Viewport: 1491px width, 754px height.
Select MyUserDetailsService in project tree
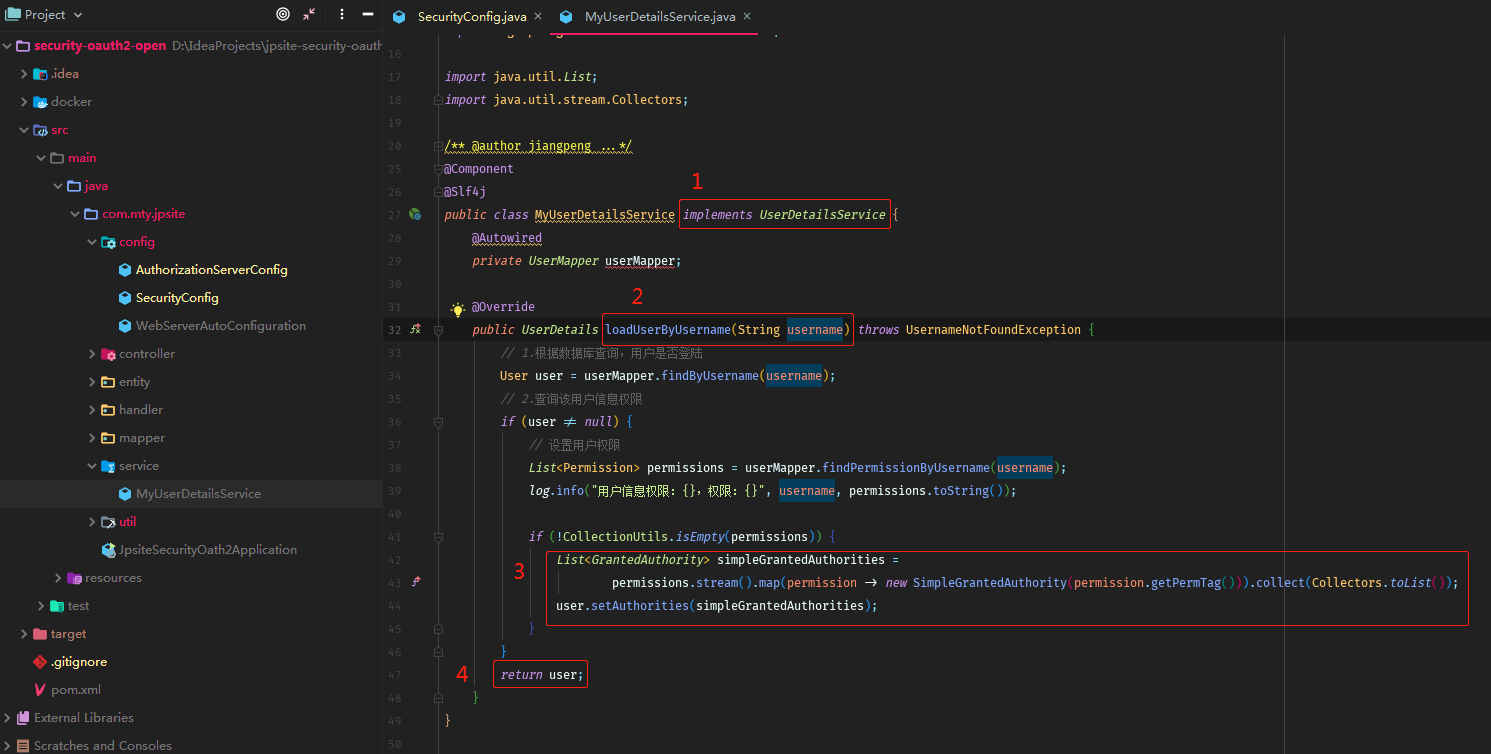[x=198, y=494]
